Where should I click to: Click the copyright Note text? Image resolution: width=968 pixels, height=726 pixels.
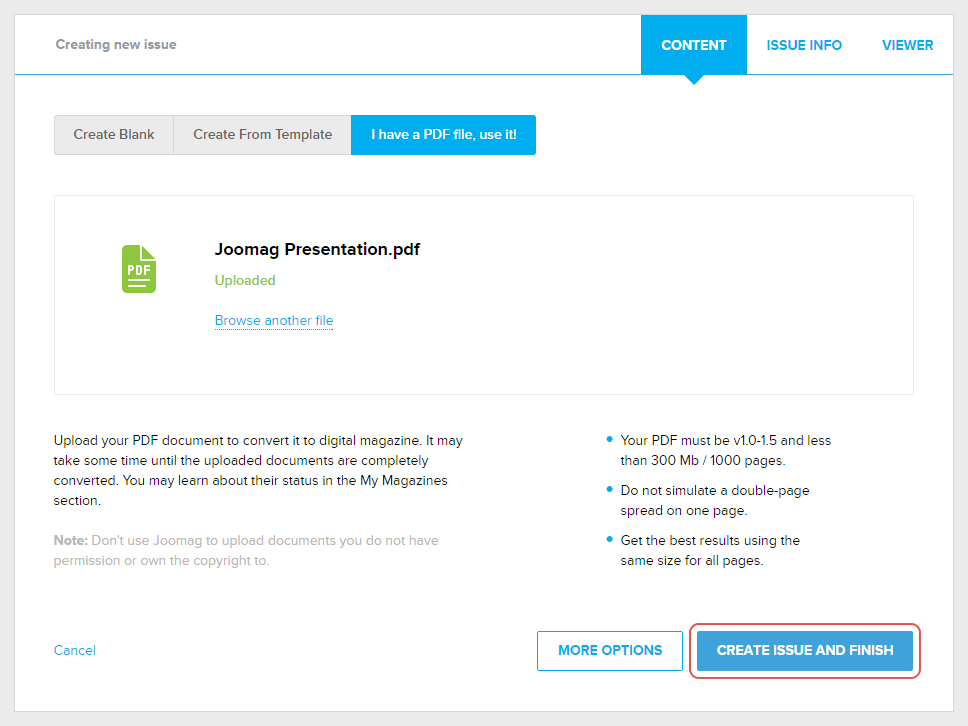[246, 550]
